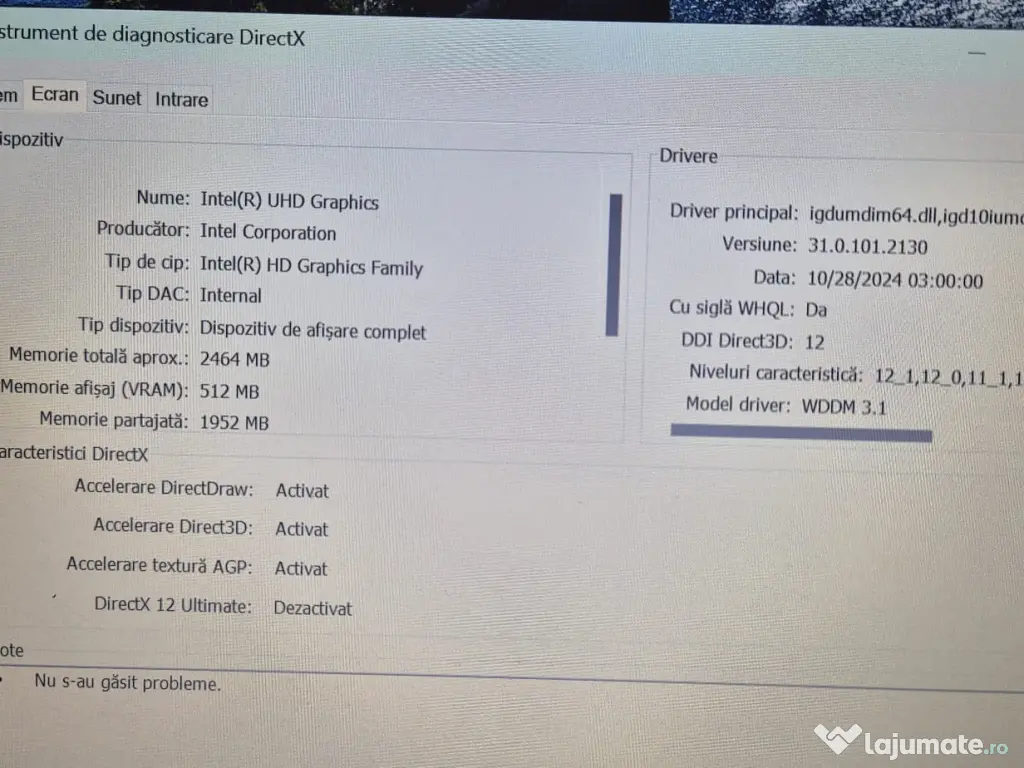Click the Cu siglă WHQL value Da
This screenshot has width=1024, height=768.
(x=817, y=310)
